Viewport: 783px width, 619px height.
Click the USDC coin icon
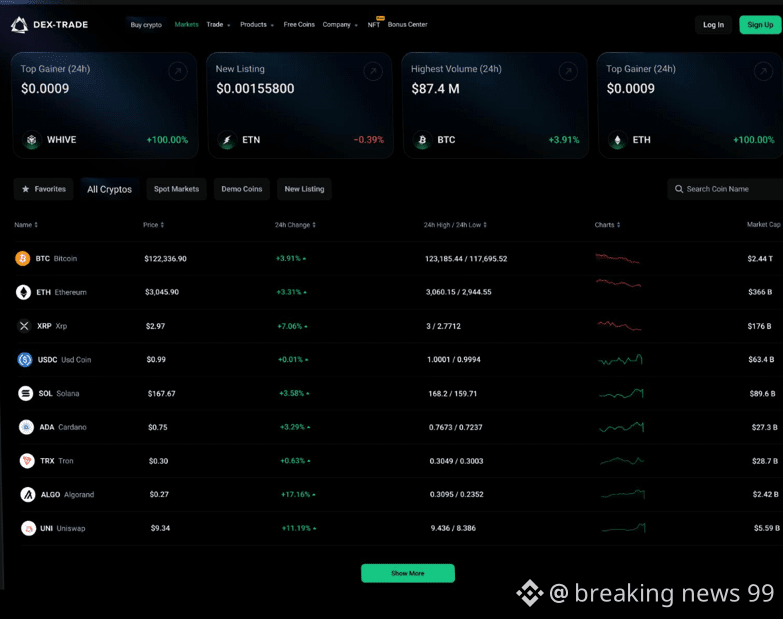pos(25,359)
